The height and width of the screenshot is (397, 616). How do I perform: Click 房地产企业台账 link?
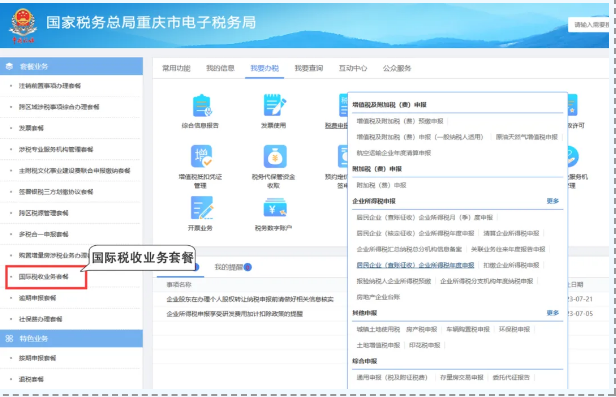tap(378, 297)
